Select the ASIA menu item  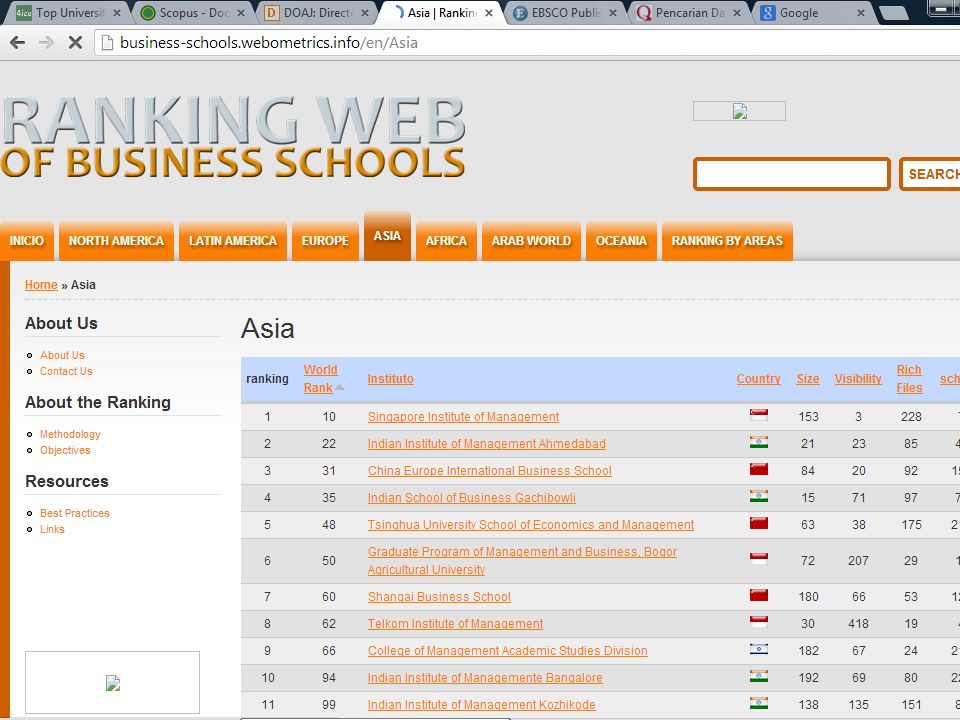[x=387, y=236]
